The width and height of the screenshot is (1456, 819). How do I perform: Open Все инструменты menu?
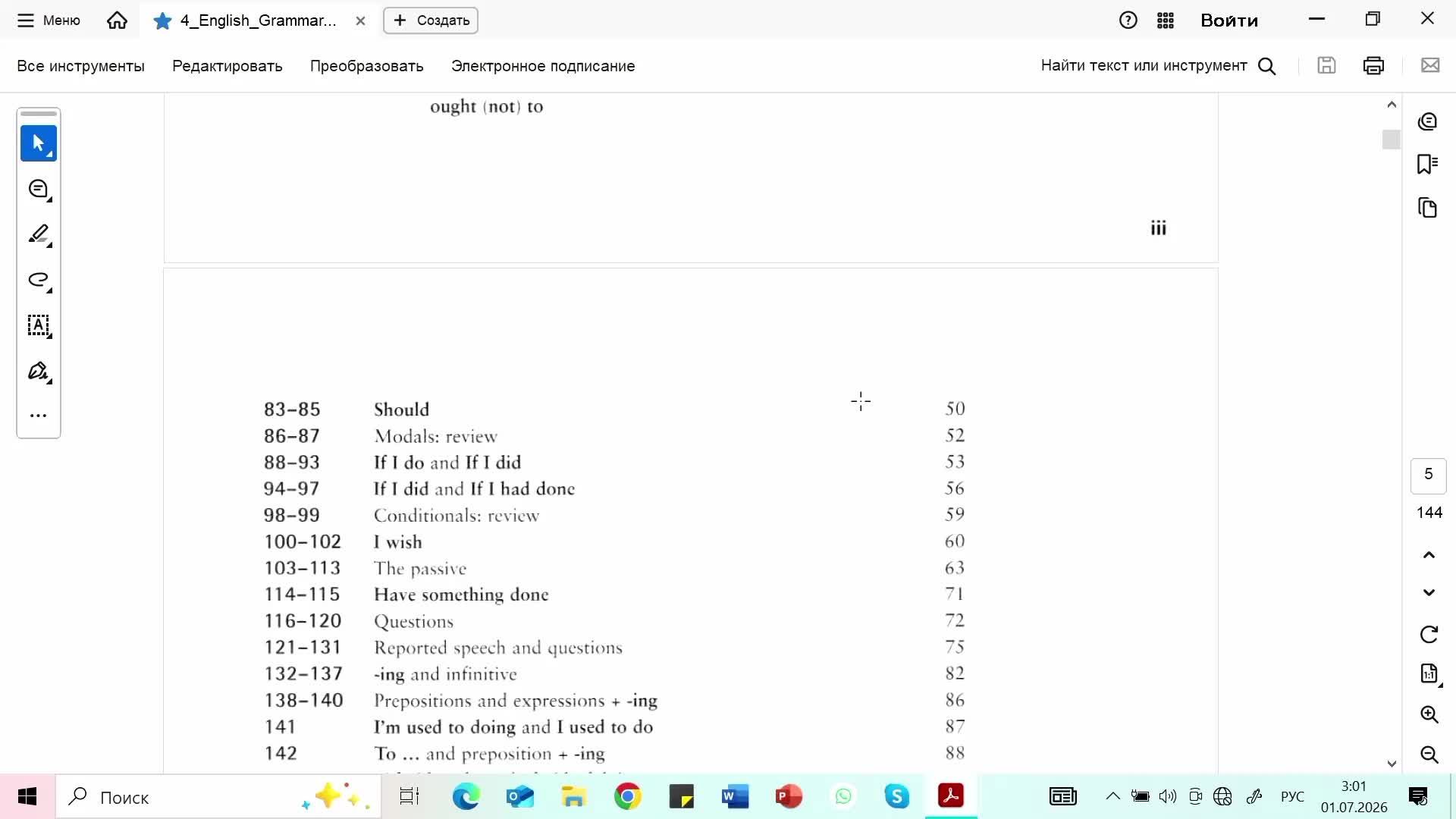click(80, 66)
